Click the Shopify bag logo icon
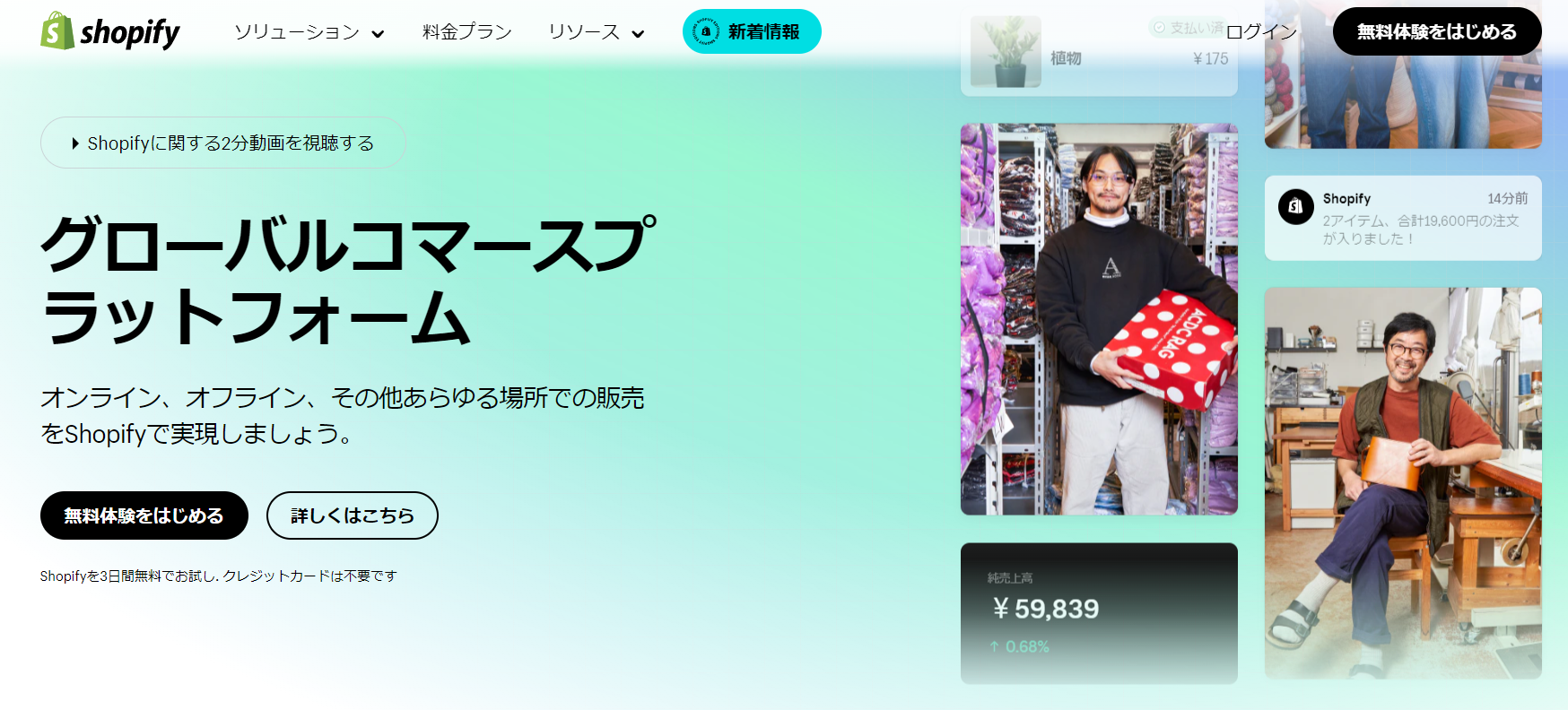 pos(57,31)
